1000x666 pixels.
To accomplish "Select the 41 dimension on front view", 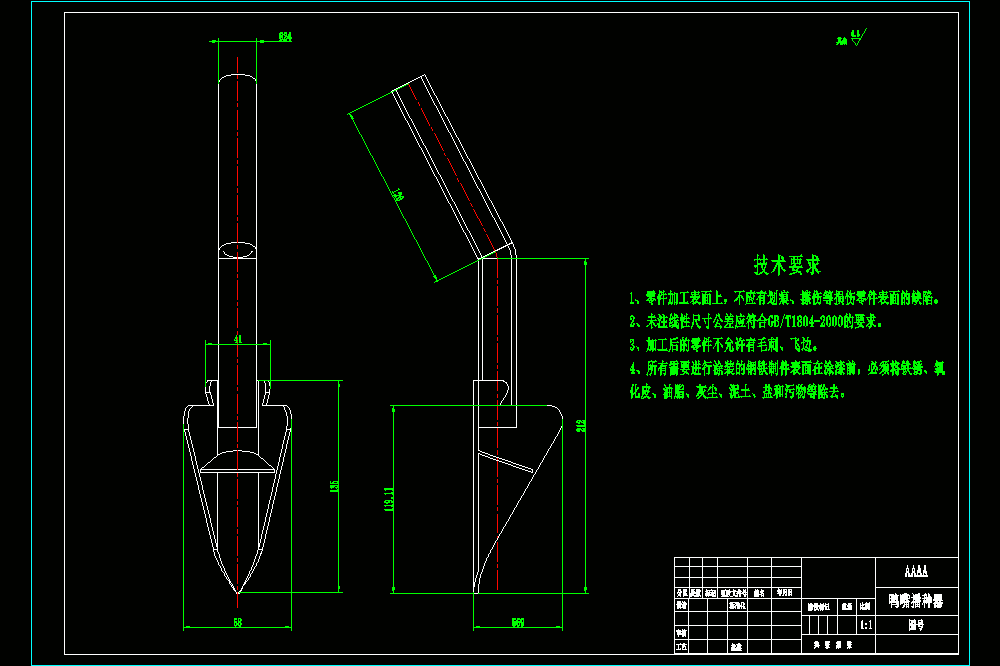I will (x=238, y=339).
